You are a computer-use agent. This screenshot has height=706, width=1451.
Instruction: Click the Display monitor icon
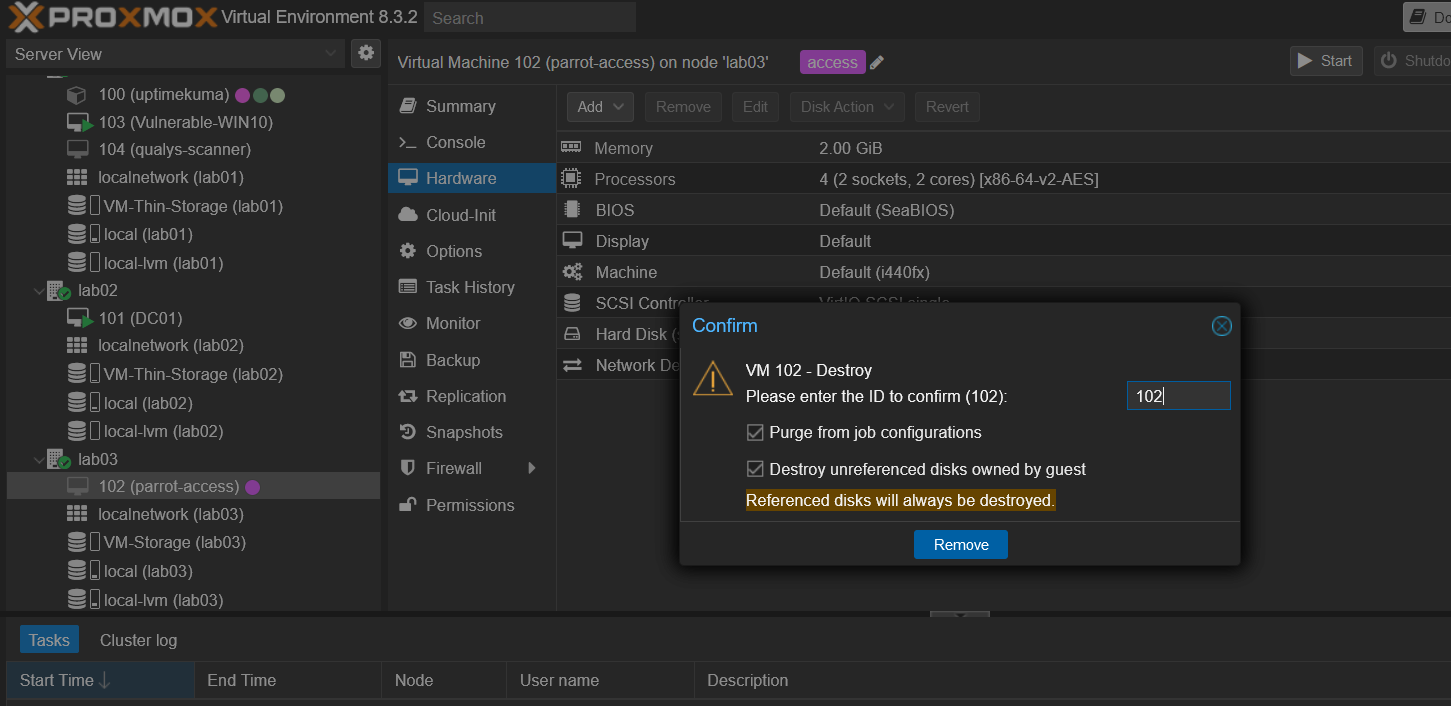point(572,241)
